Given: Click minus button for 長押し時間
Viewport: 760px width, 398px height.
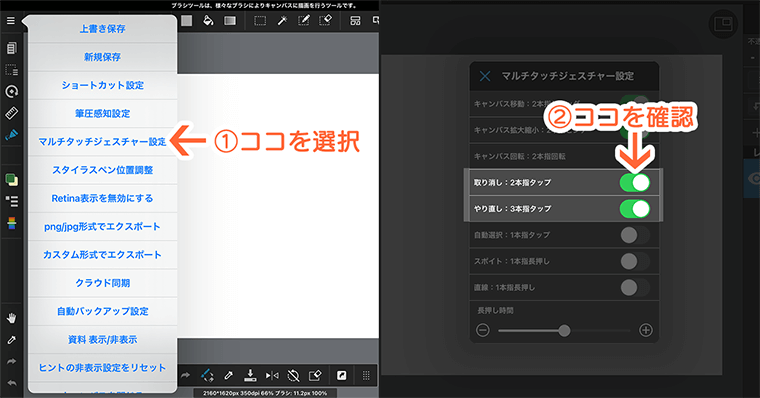Looking at the screenshot, I should (x=483, y=330).
